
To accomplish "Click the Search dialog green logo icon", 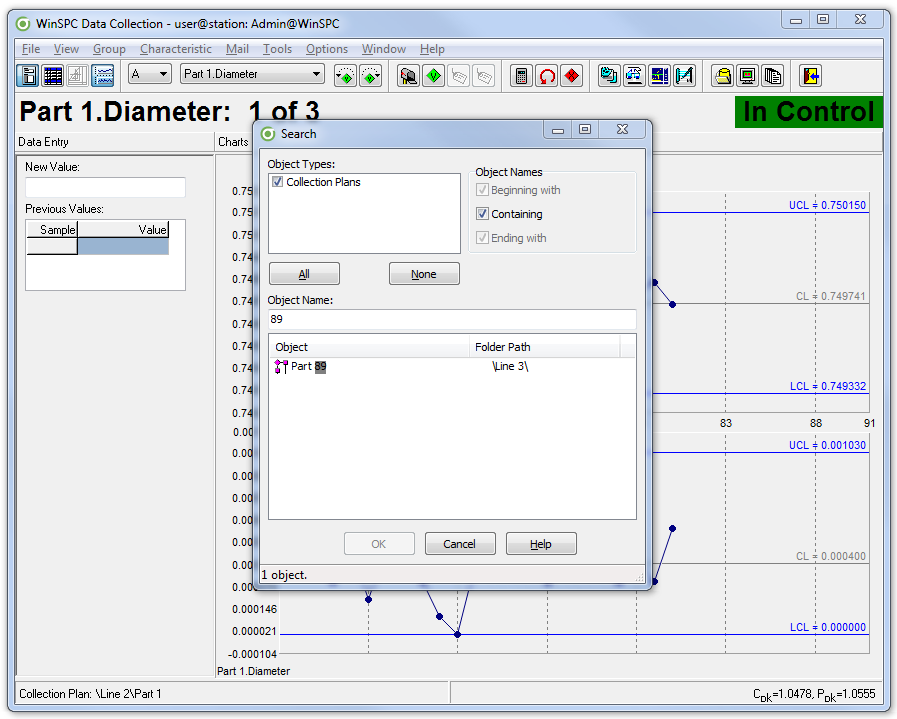I will coord(268,134).
